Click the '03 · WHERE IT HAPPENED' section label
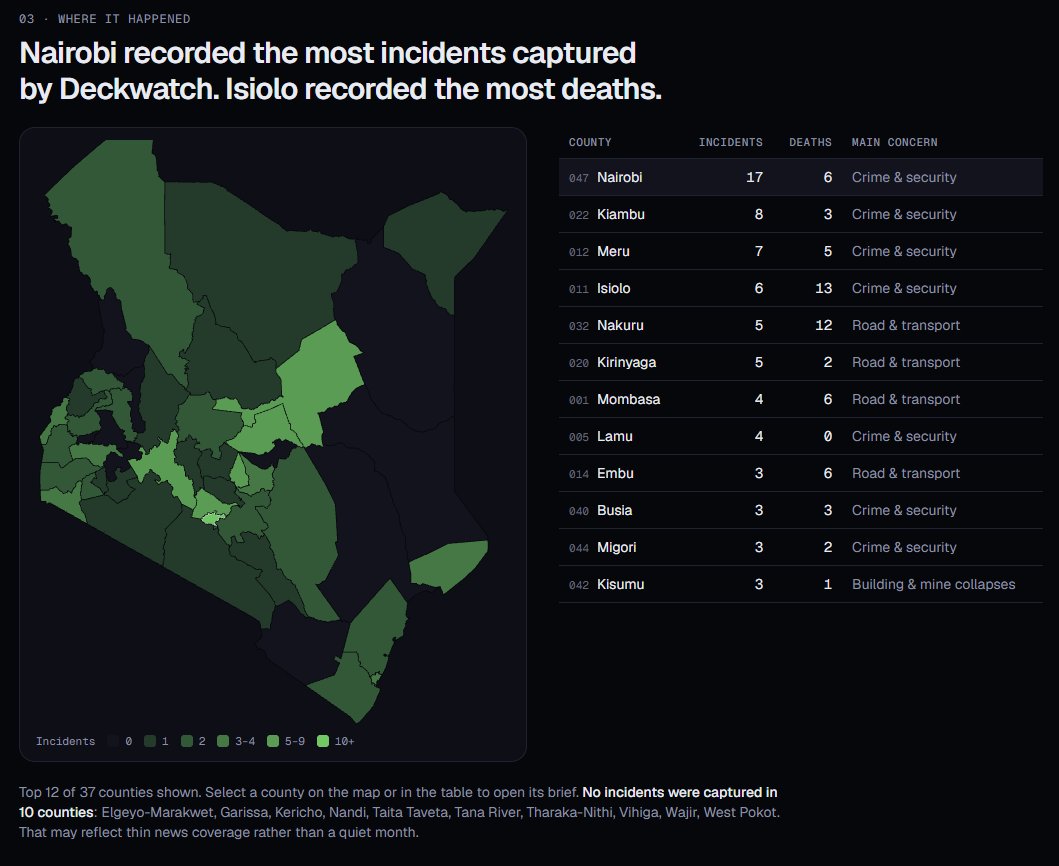1059x866 pixels. pyautogui.click(x=105, y=19)
